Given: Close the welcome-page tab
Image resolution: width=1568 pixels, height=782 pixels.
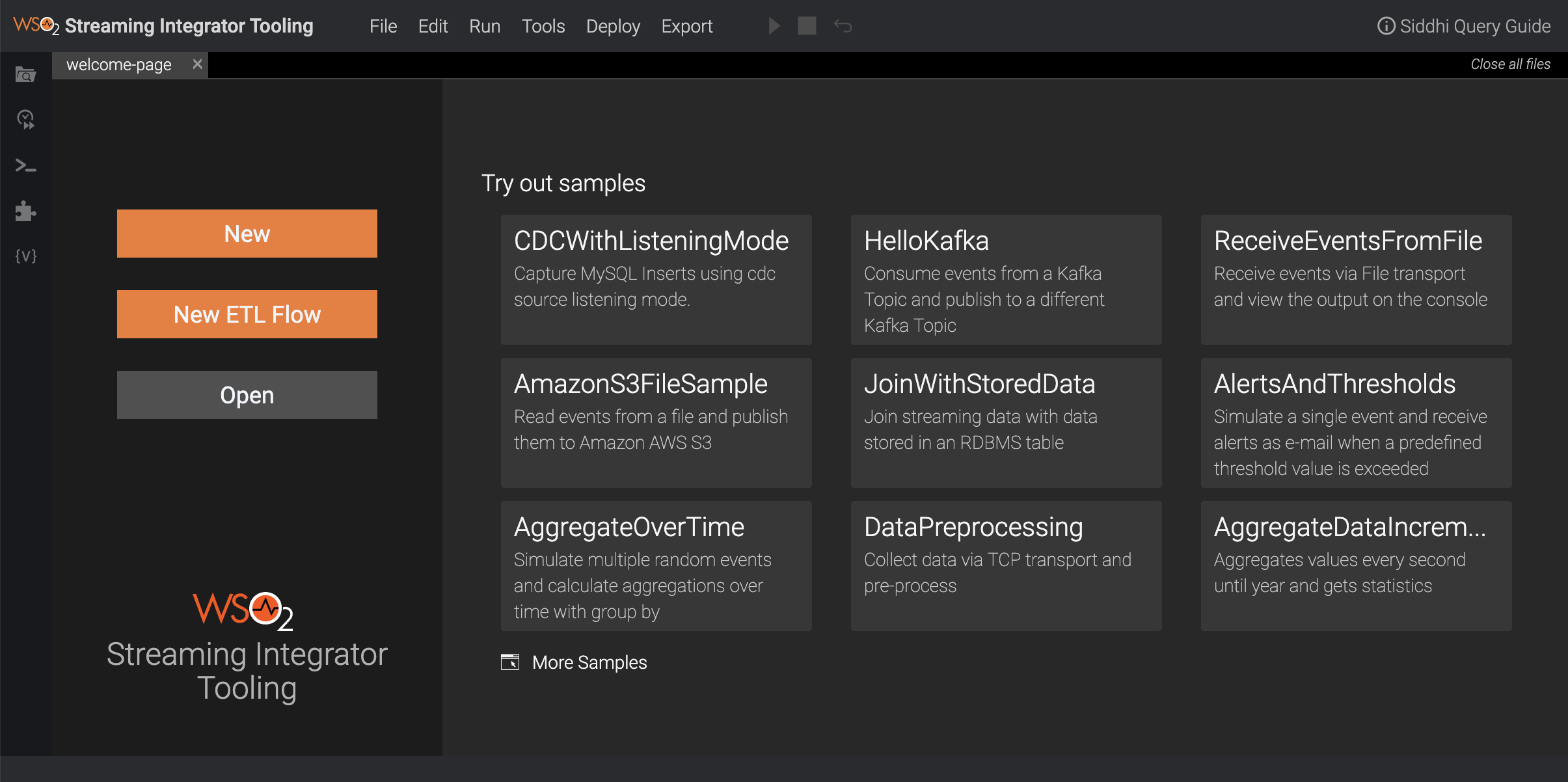Looking at the screenshot, I should tap(197, 64).
